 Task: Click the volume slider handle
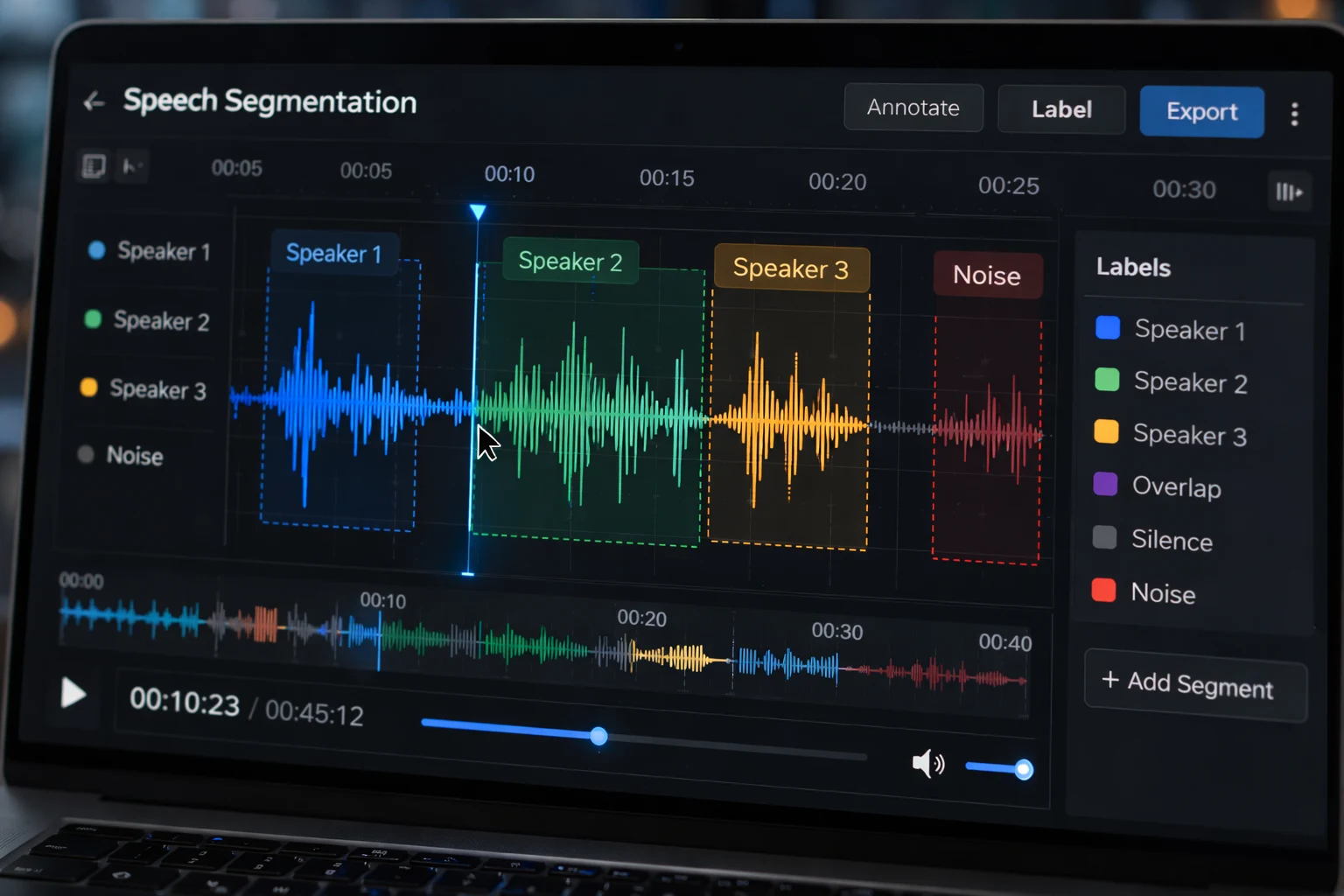(x=1023, y=769)
